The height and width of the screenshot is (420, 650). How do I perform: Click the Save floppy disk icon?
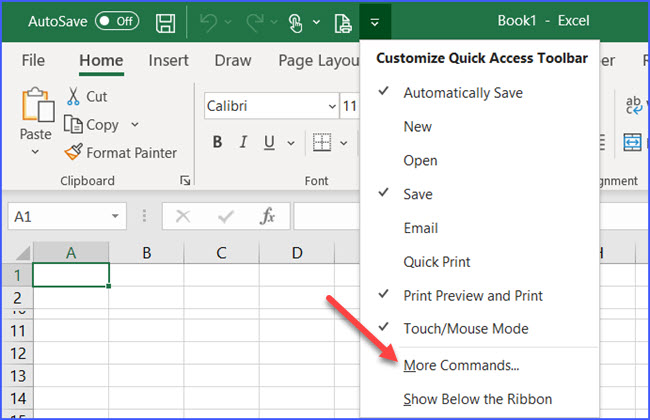click(165, 22)
